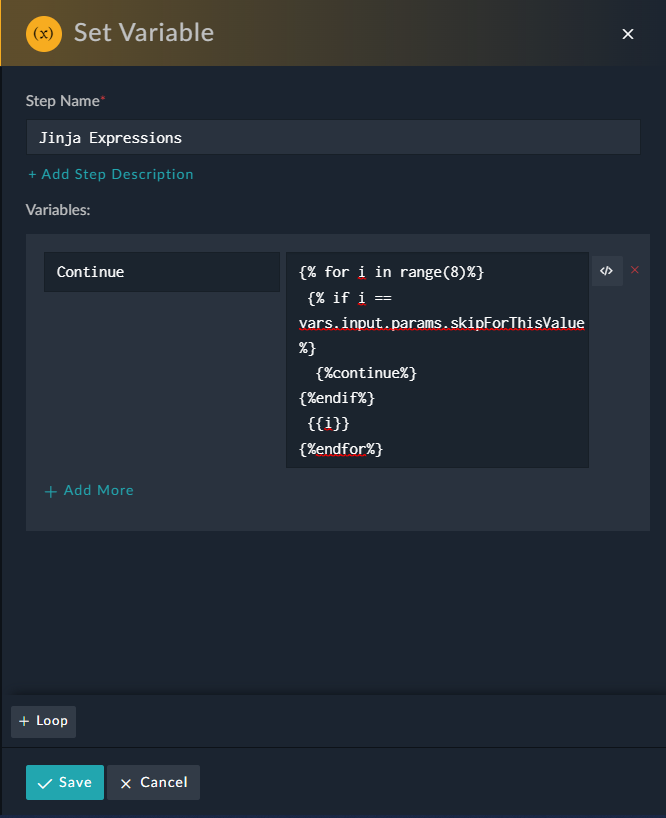
Task: Click the x icon on Cancel
Action: (x=126, y=783)
